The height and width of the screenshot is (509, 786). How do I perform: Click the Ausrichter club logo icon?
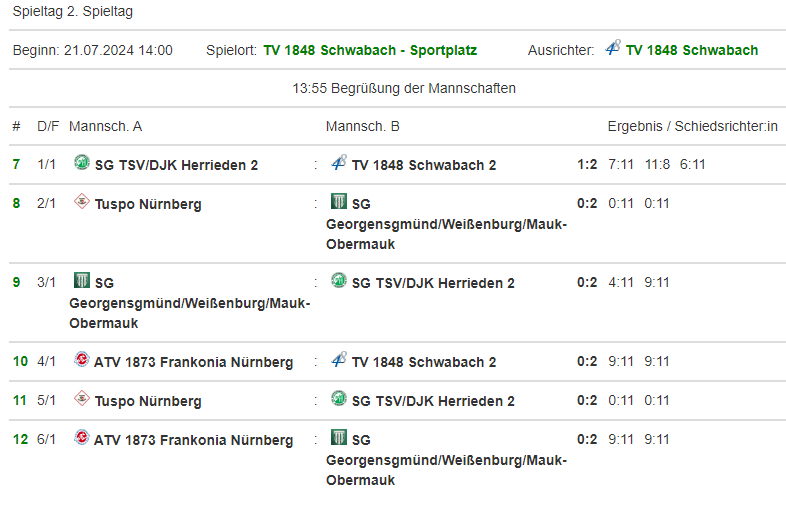click(613, 49)
